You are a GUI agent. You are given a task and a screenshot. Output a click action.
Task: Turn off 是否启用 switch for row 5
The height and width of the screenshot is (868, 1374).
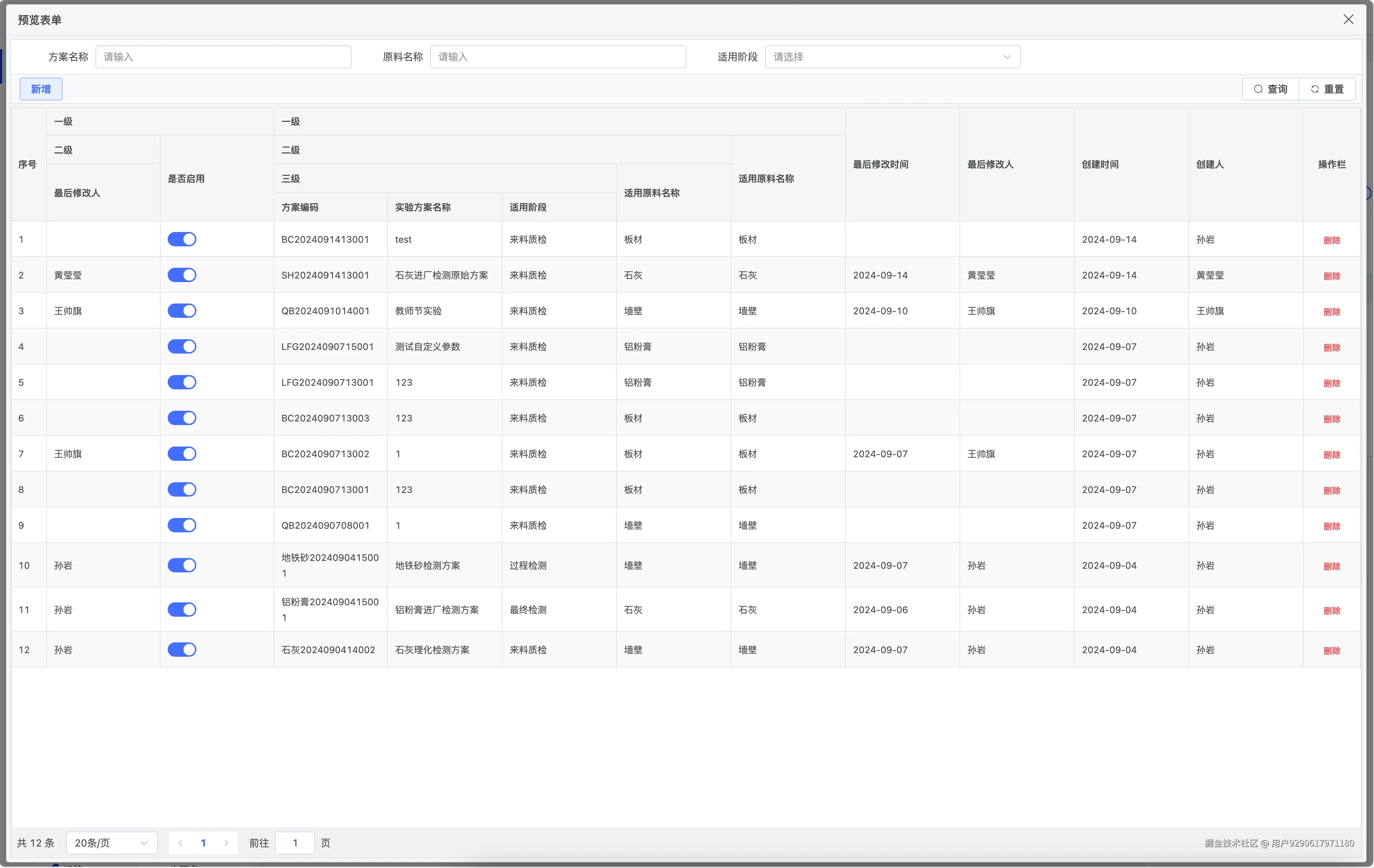(x=182, y=383)
